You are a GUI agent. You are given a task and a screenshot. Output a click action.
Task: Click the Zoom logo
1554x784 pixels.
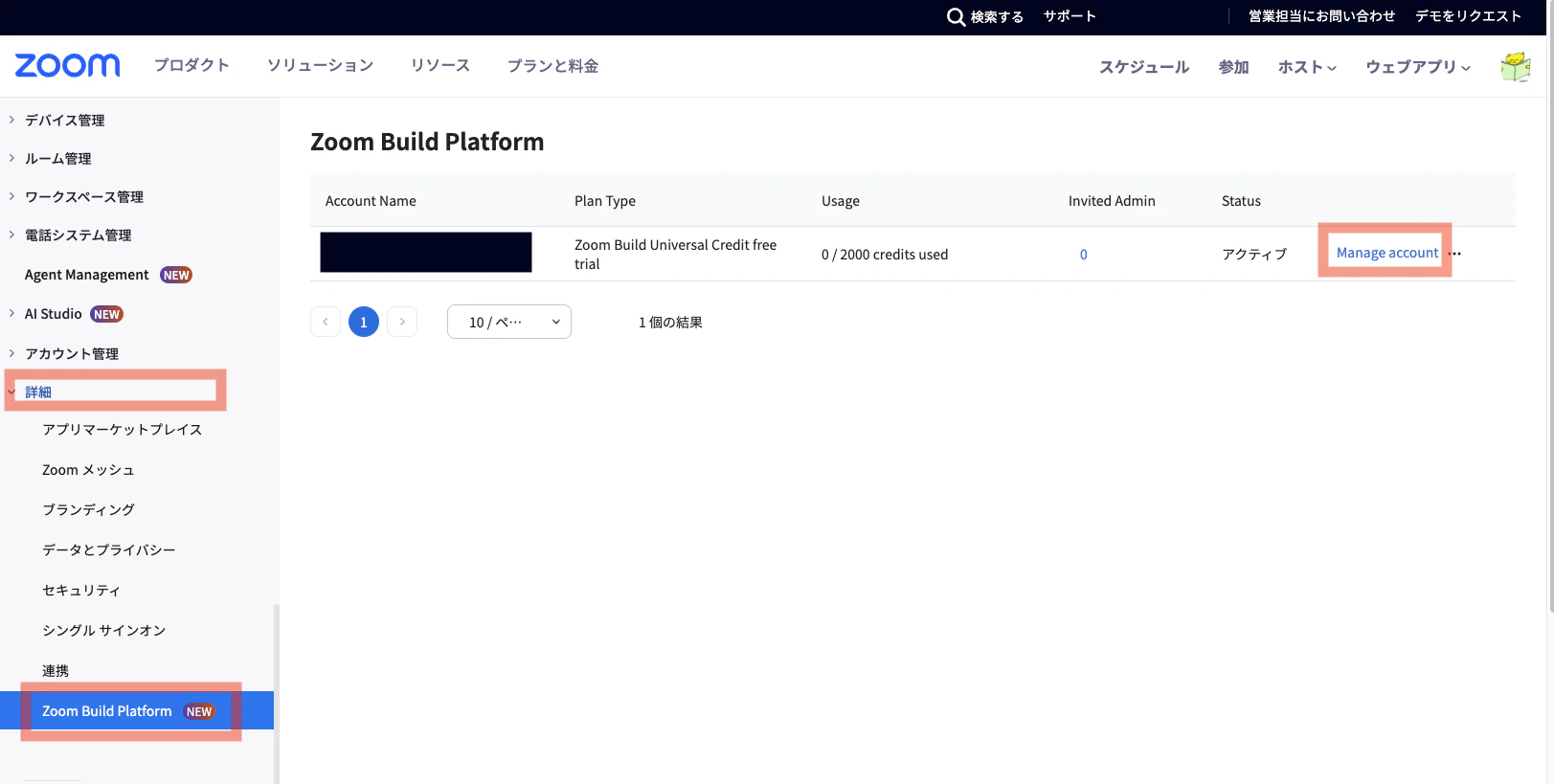click(67, 65)
